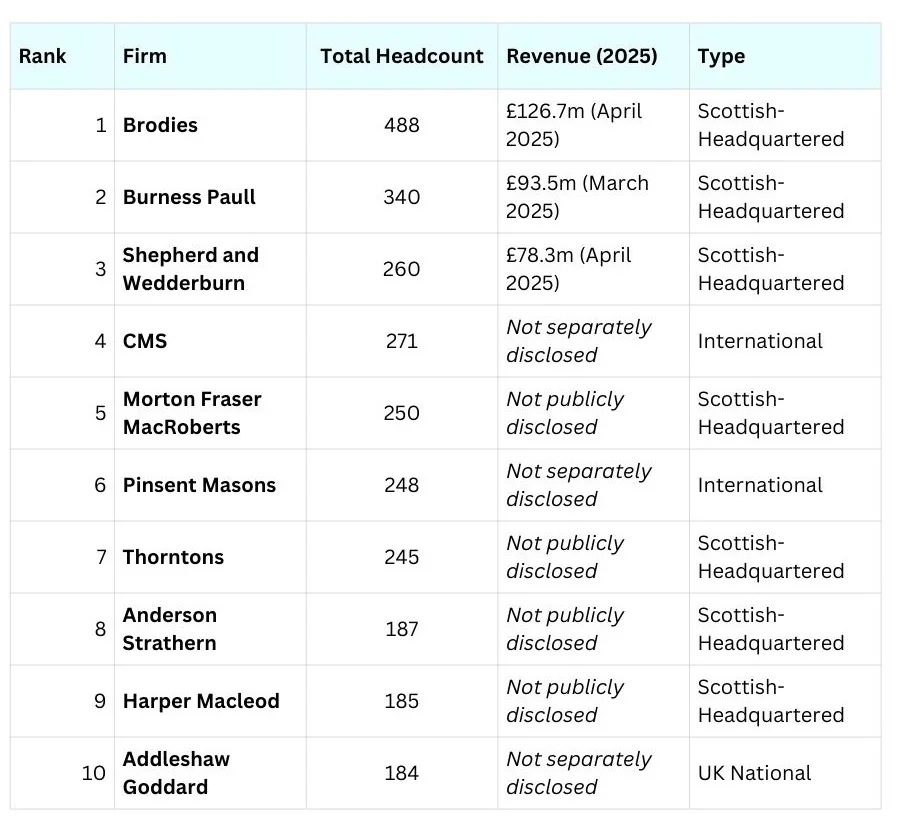This screenshot has width=902, height=820.
Task: Click the UK National type cell
Action: coord(754,773)
